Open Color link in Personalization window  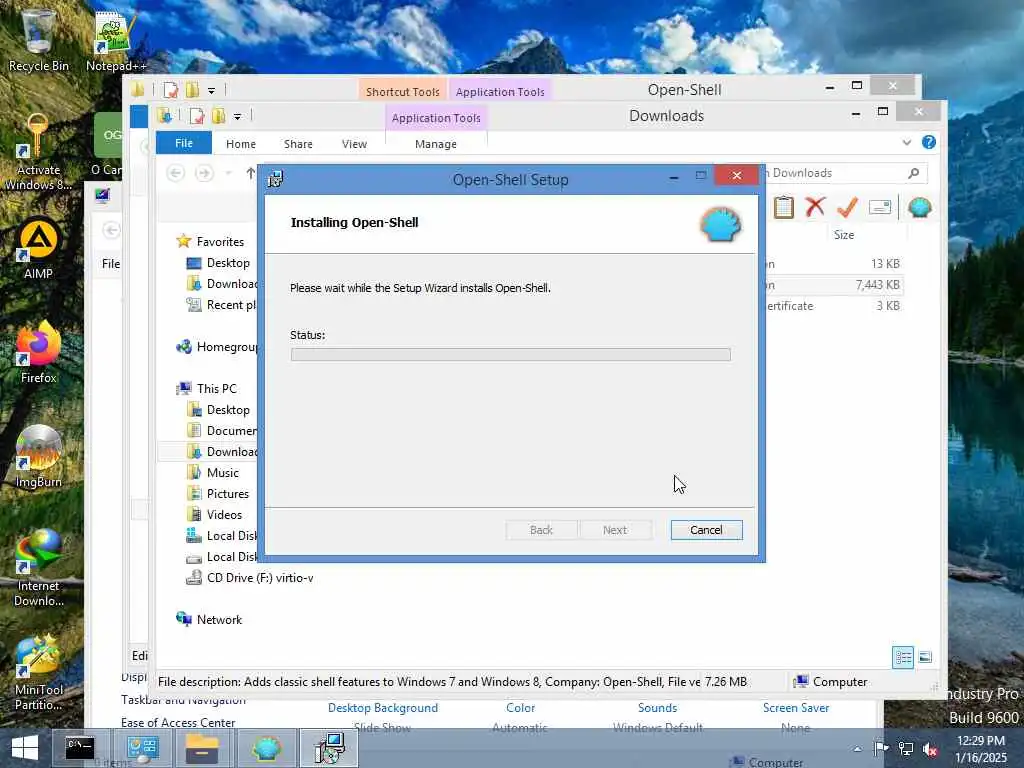tap(520, 708)
